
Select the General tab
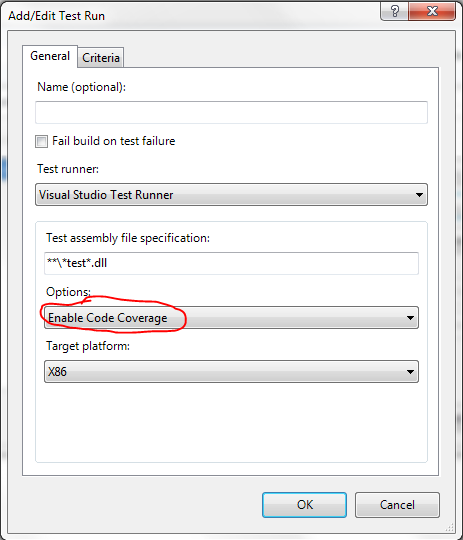coord(50,56)
